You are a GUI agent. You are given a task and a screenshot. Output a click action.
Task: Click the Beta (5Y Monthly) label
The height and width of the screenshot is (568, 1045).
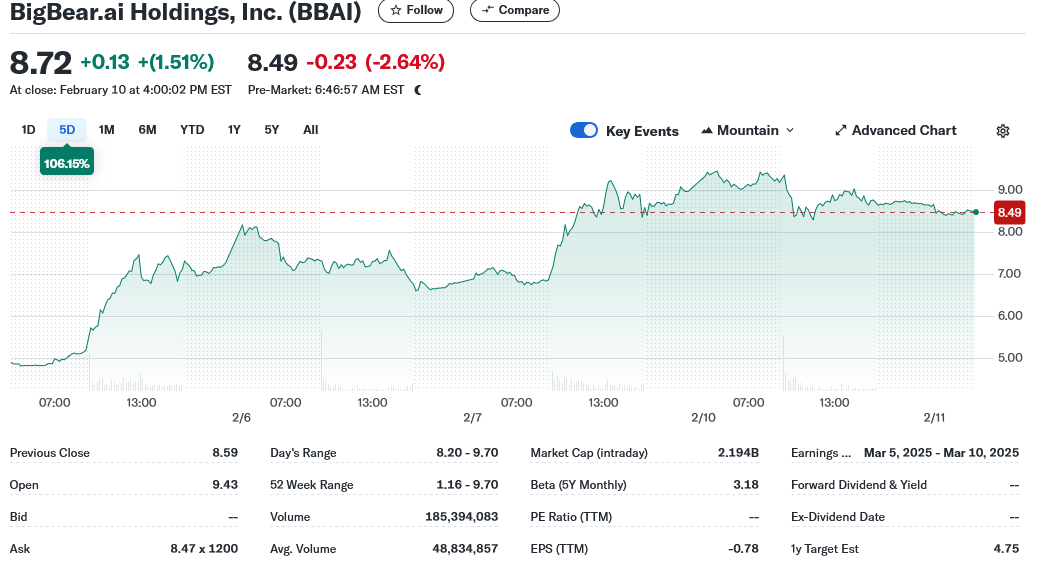(x=578, y=485)
